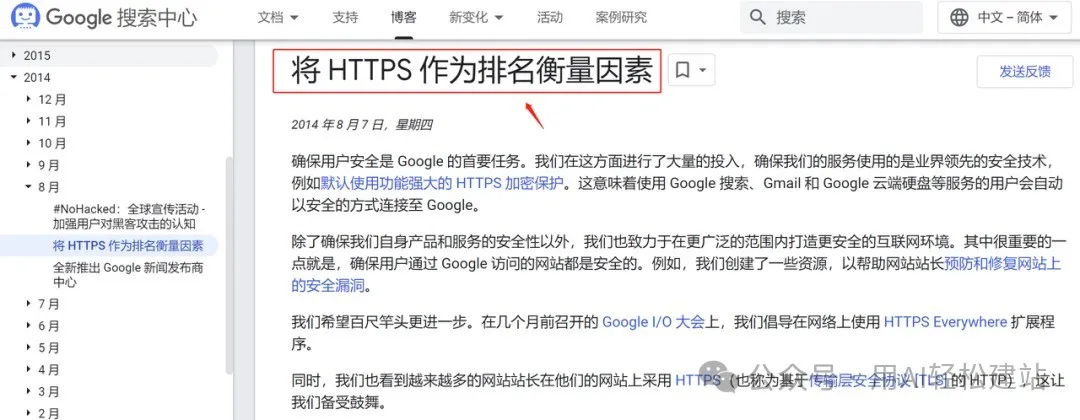This screenshot has height=420, width=1080.
Task: Expand the 4 月 node
Action: (x=29, y=370)
